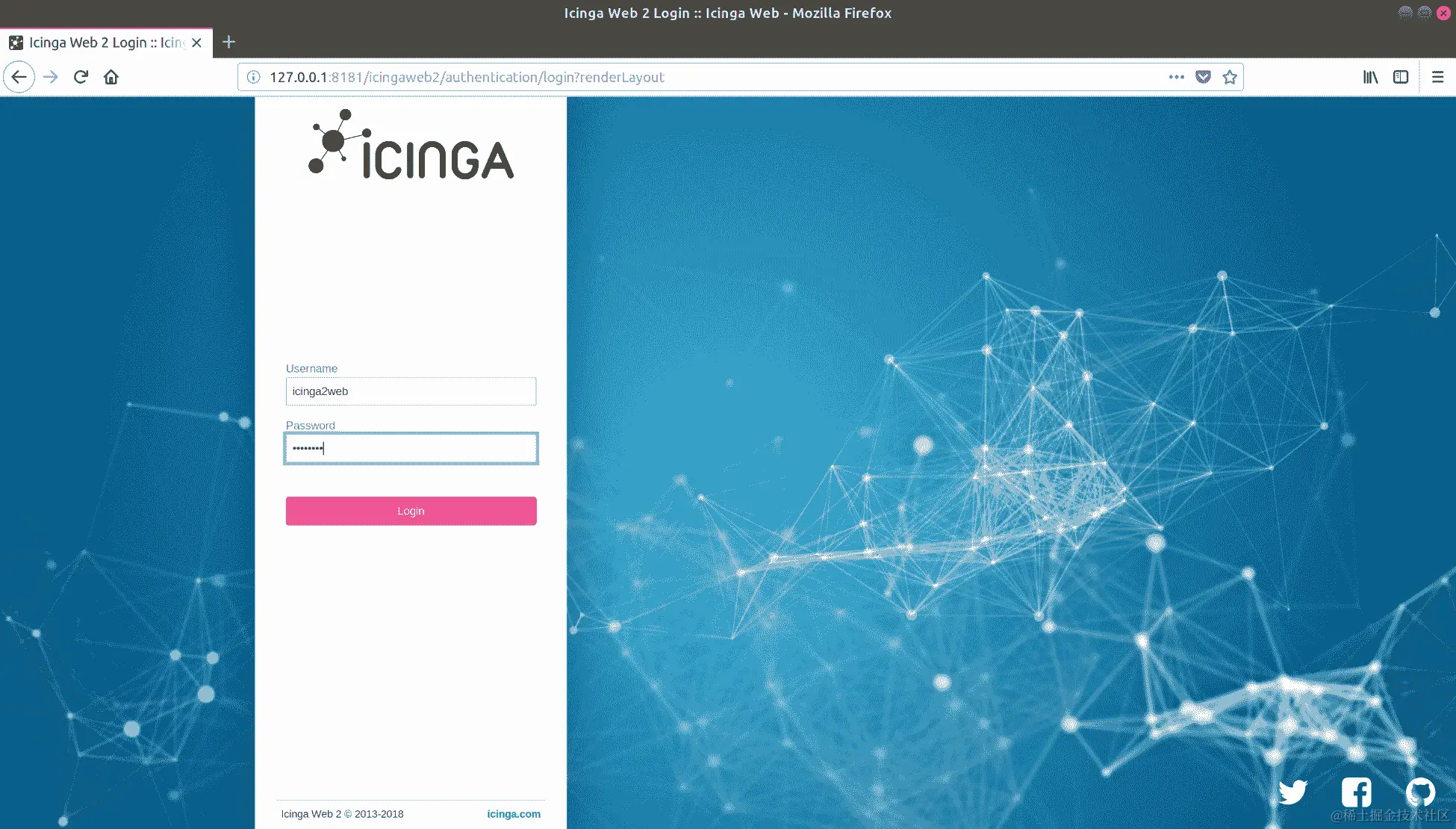
Task: Open a new browser tab
Action: pyautogui.click(x=229, y=42)
